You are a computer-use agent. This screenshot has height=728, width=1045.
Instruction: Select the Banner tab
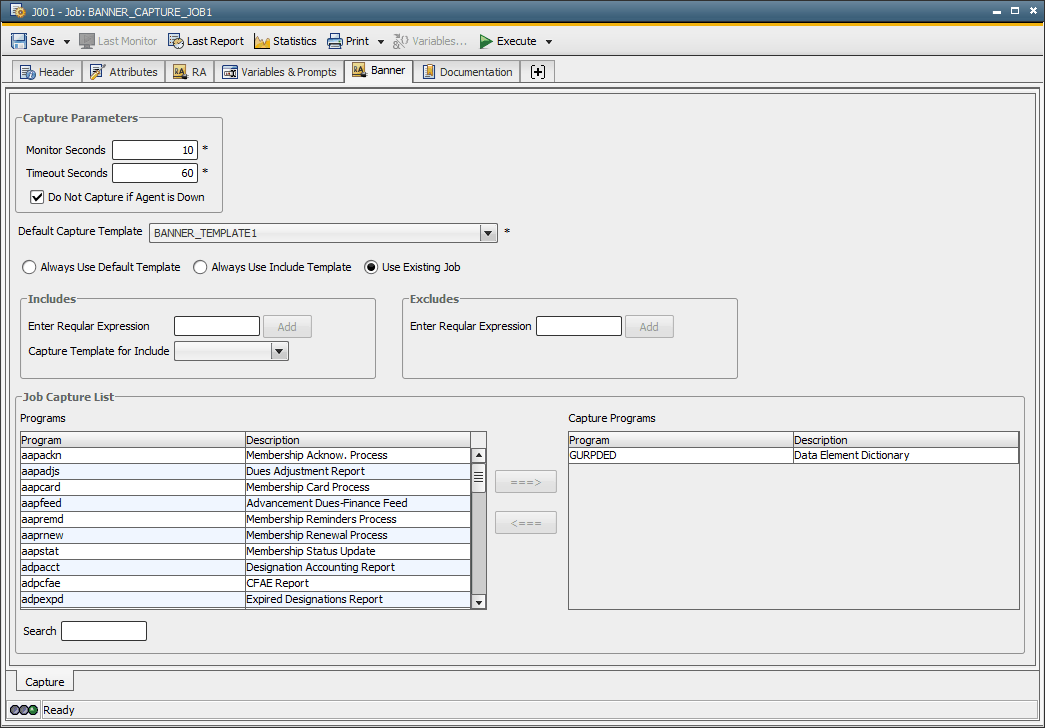point(379,71)
